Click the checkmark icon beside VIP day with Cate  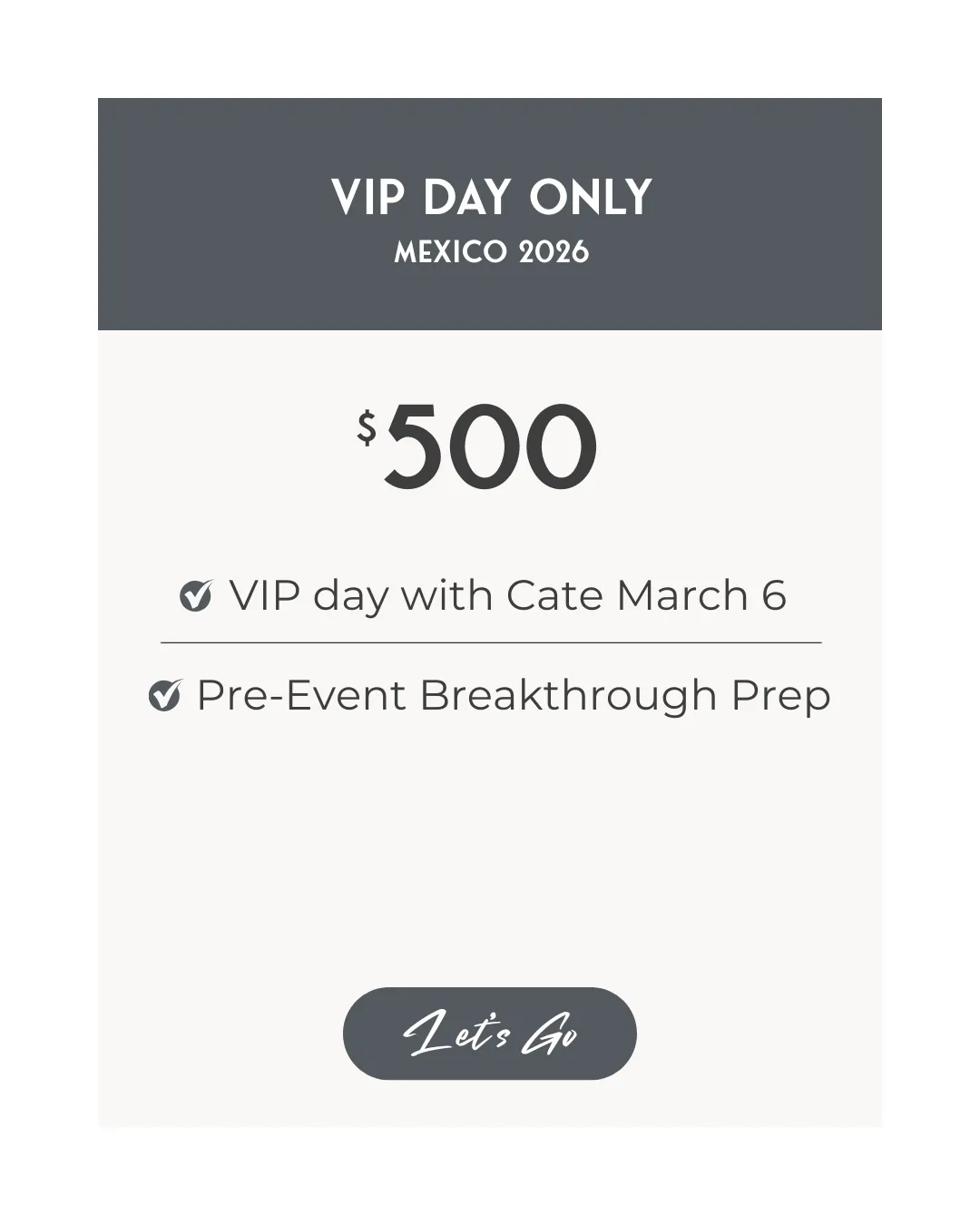point(196,596)
